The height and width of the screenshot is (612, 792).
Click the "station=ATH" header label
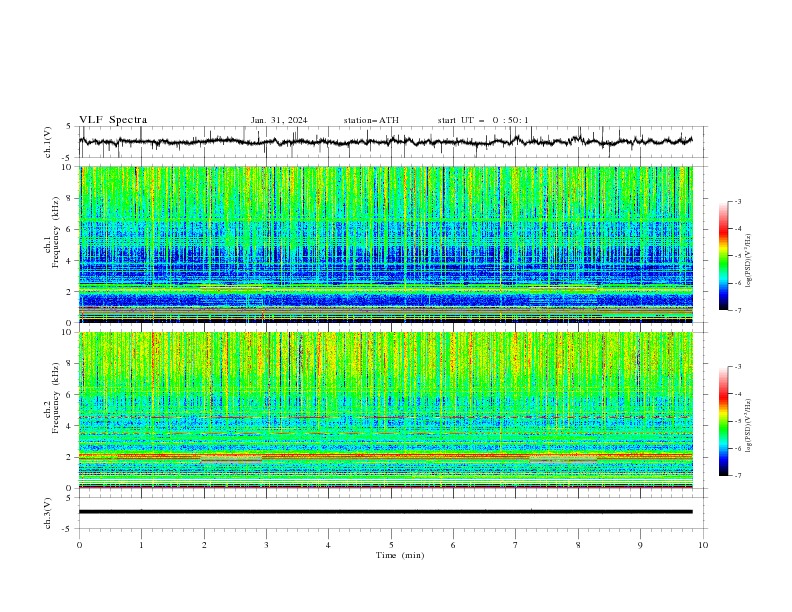tap(371, 120)
